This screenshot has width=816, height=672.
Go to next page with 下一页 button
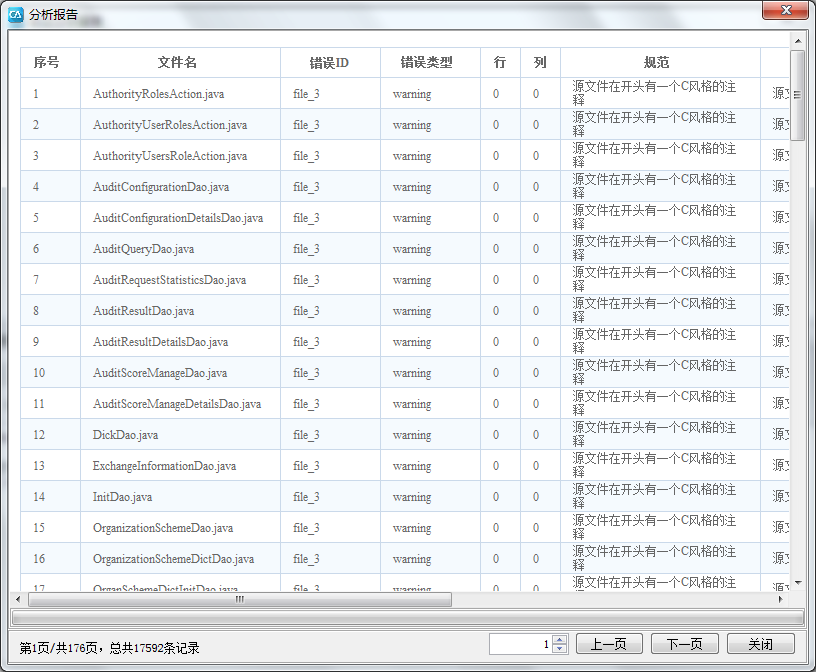pyautogui.click(x=684, y=644)
